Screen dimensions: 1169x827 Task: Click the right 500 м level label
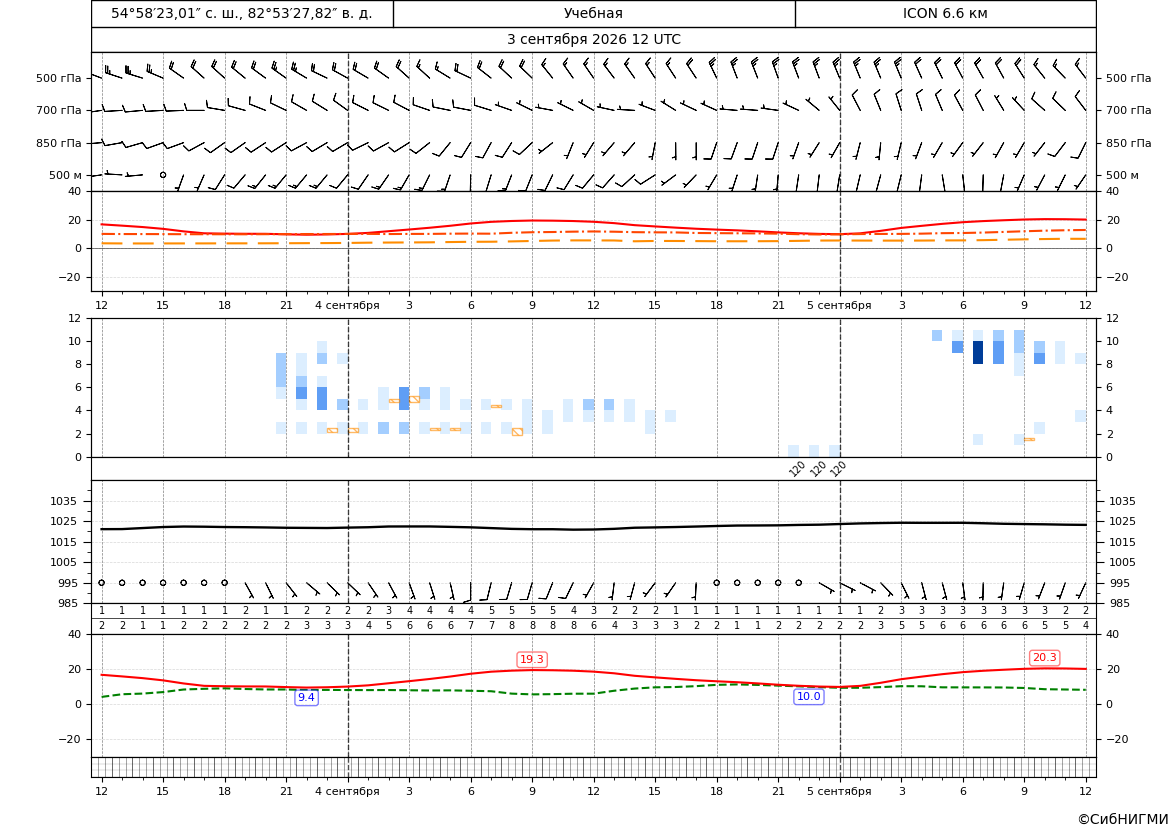click(1122, 175)
